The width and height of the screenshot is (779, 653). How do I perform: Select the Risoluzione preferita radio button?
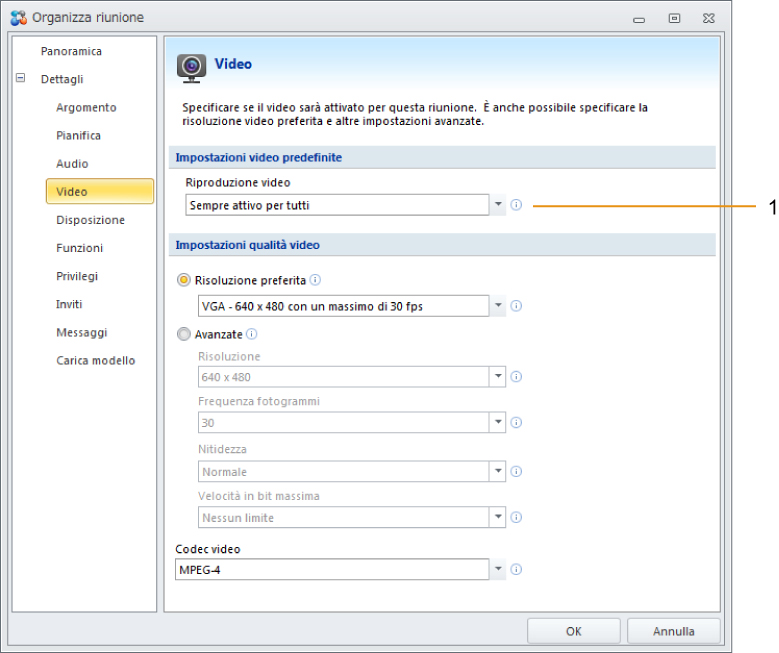pos(184,280)
